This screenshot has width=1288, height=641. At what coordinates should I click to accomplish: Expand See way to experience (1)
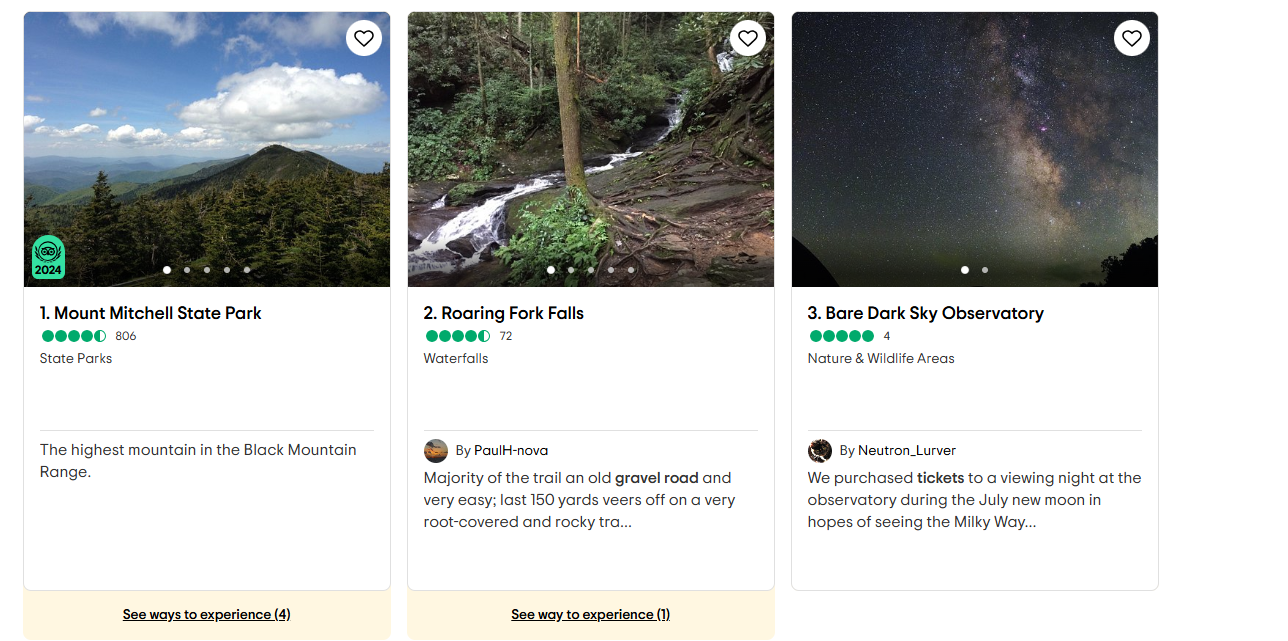click(x=591, y=614)
